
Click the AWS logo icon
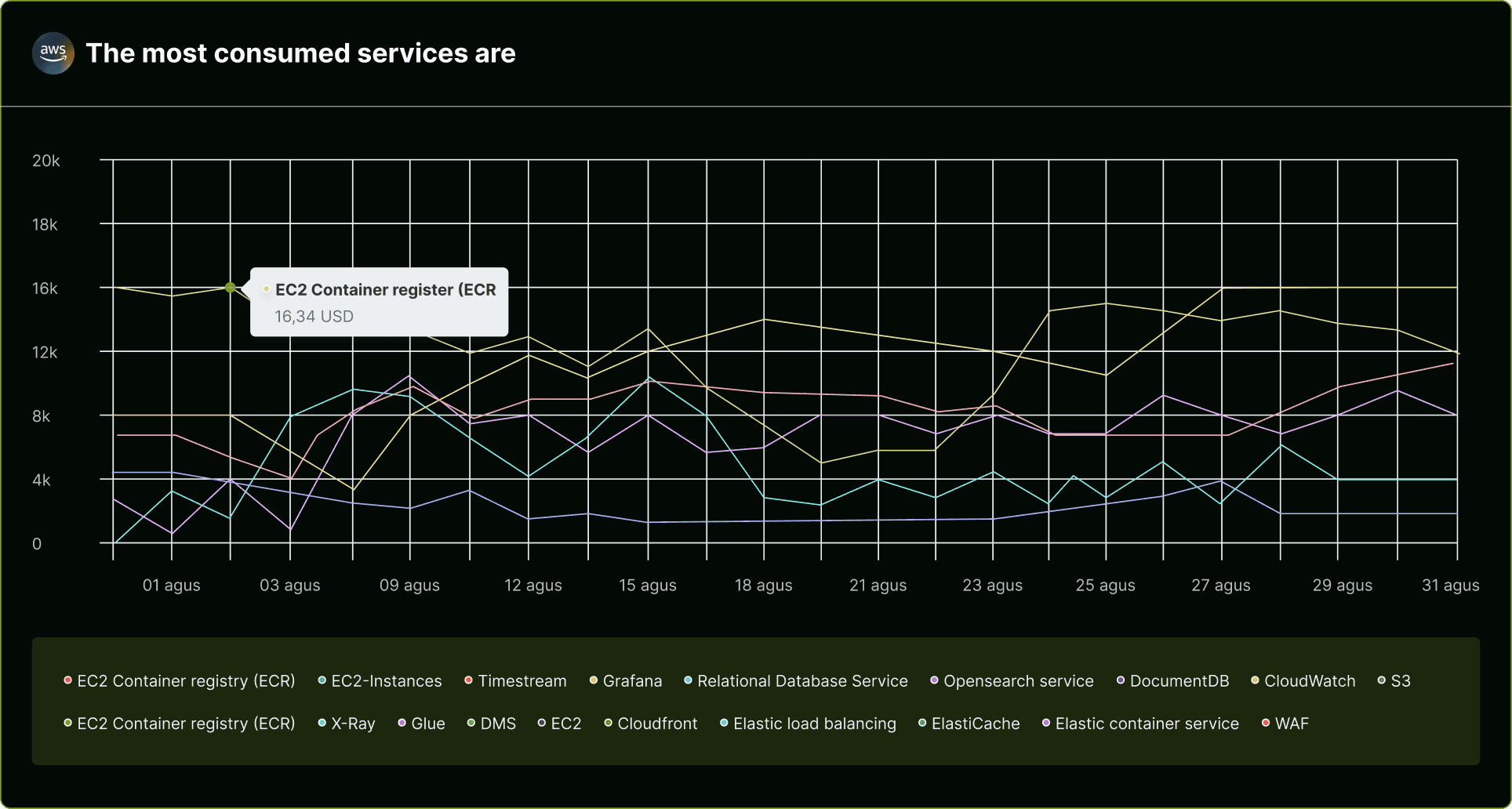coord(52,53)
